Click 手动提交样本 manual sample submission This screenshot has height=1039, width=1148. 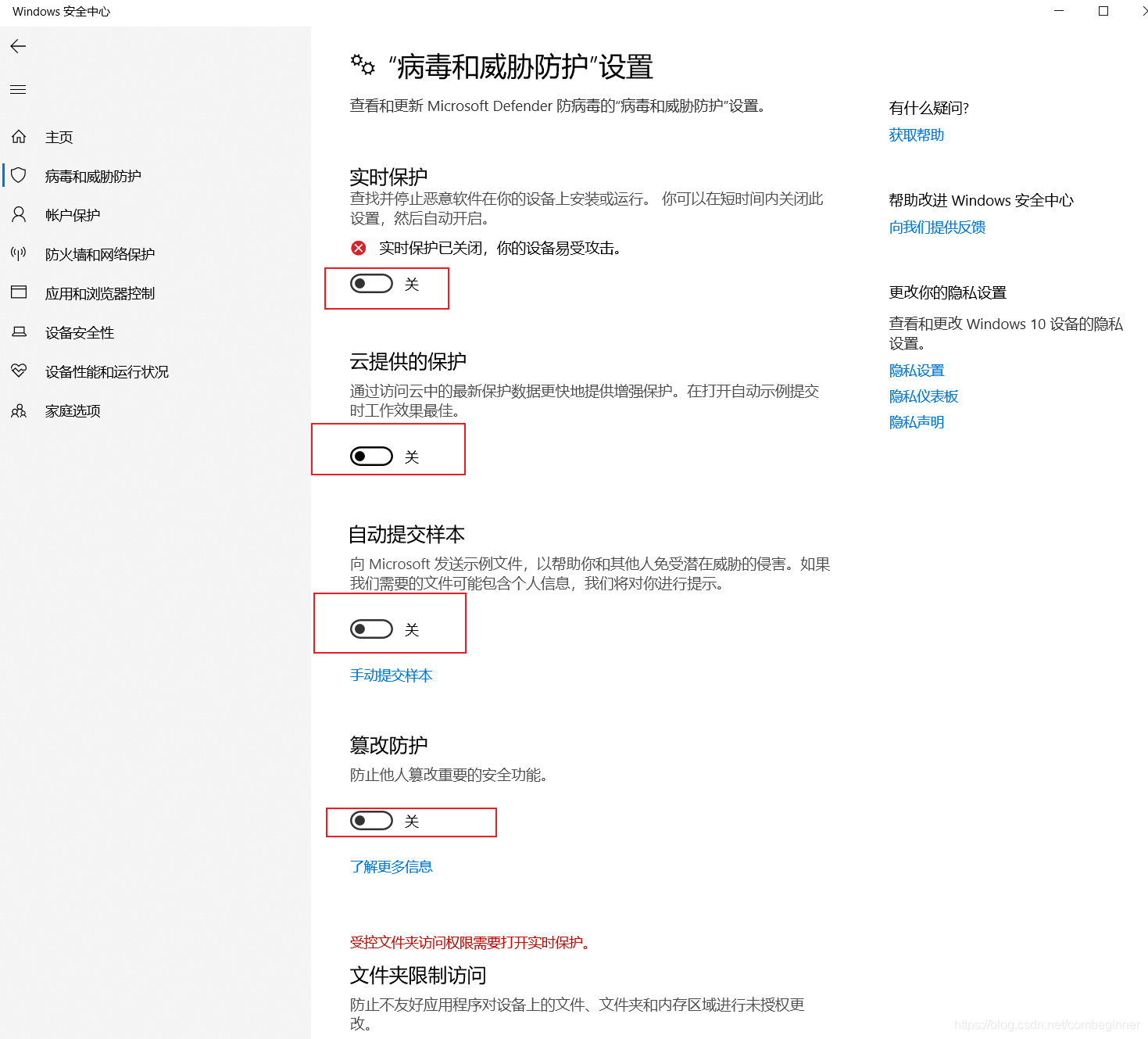[391, 675]
